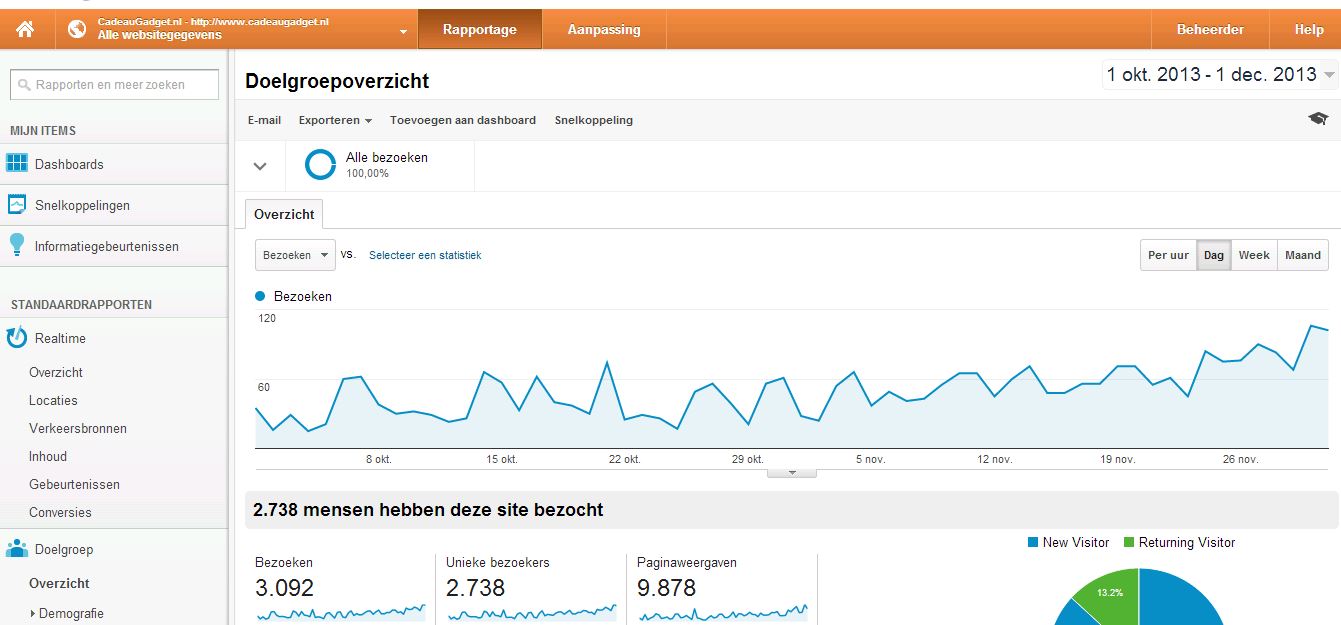Click the Dashboards grid icon

[17, 163]
